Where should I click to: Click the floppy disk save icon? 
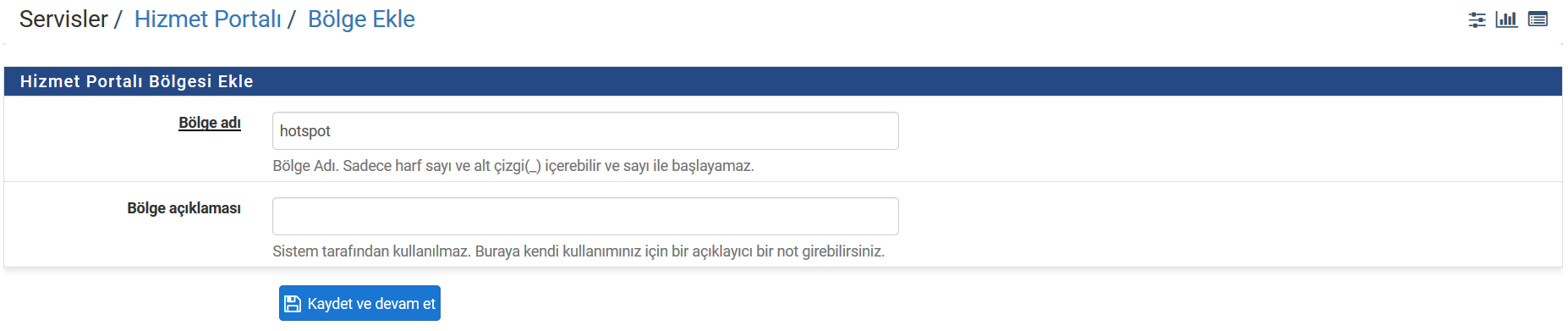pos(293,304)
